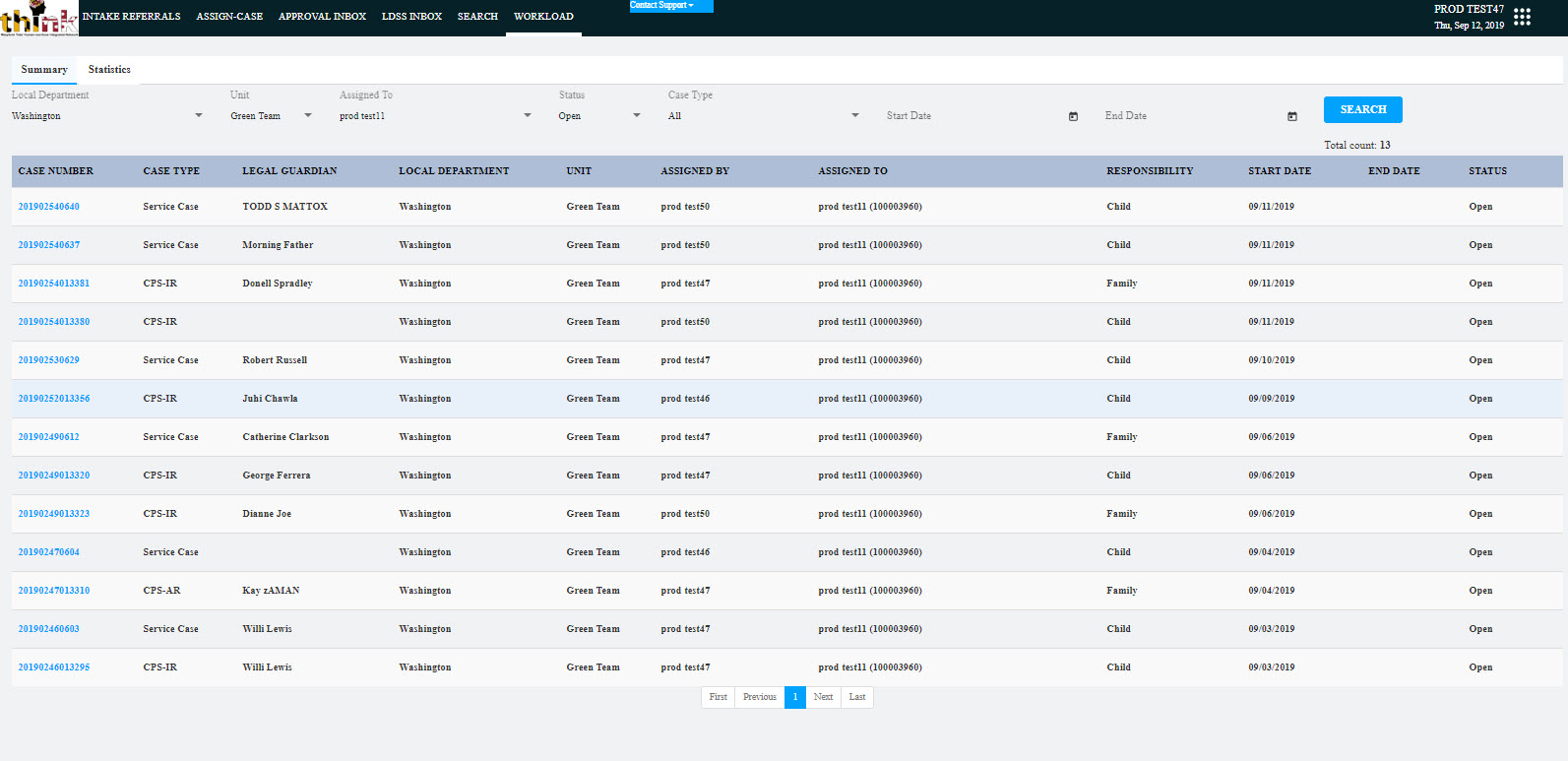Jump to the Last page
Screen dimensions: 1568x761
click(857, 697)
